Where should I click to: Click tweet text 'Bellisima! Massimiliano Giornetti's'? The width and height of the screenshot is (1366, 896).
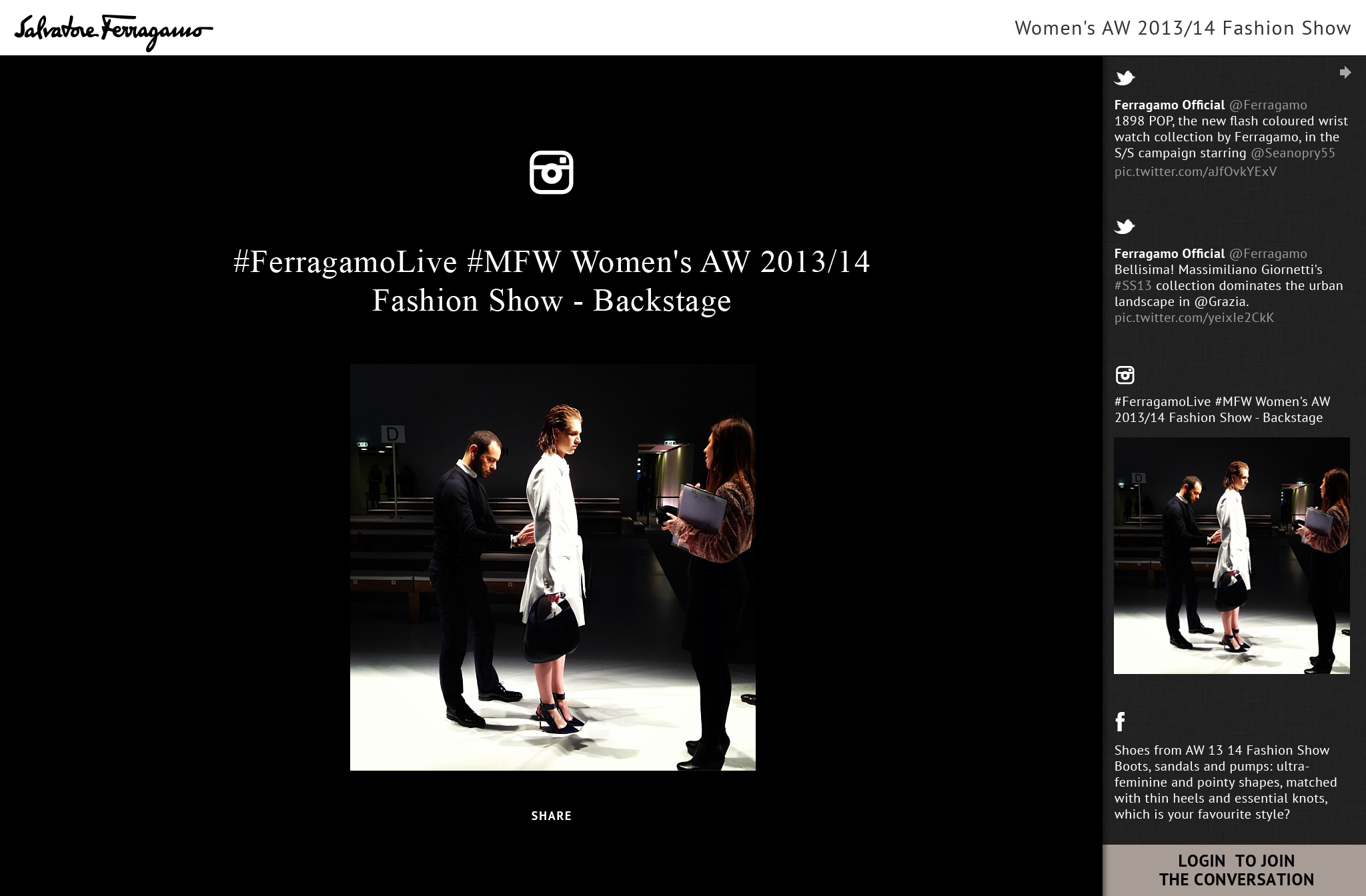pyautogui.click(x=1218, y=269)
